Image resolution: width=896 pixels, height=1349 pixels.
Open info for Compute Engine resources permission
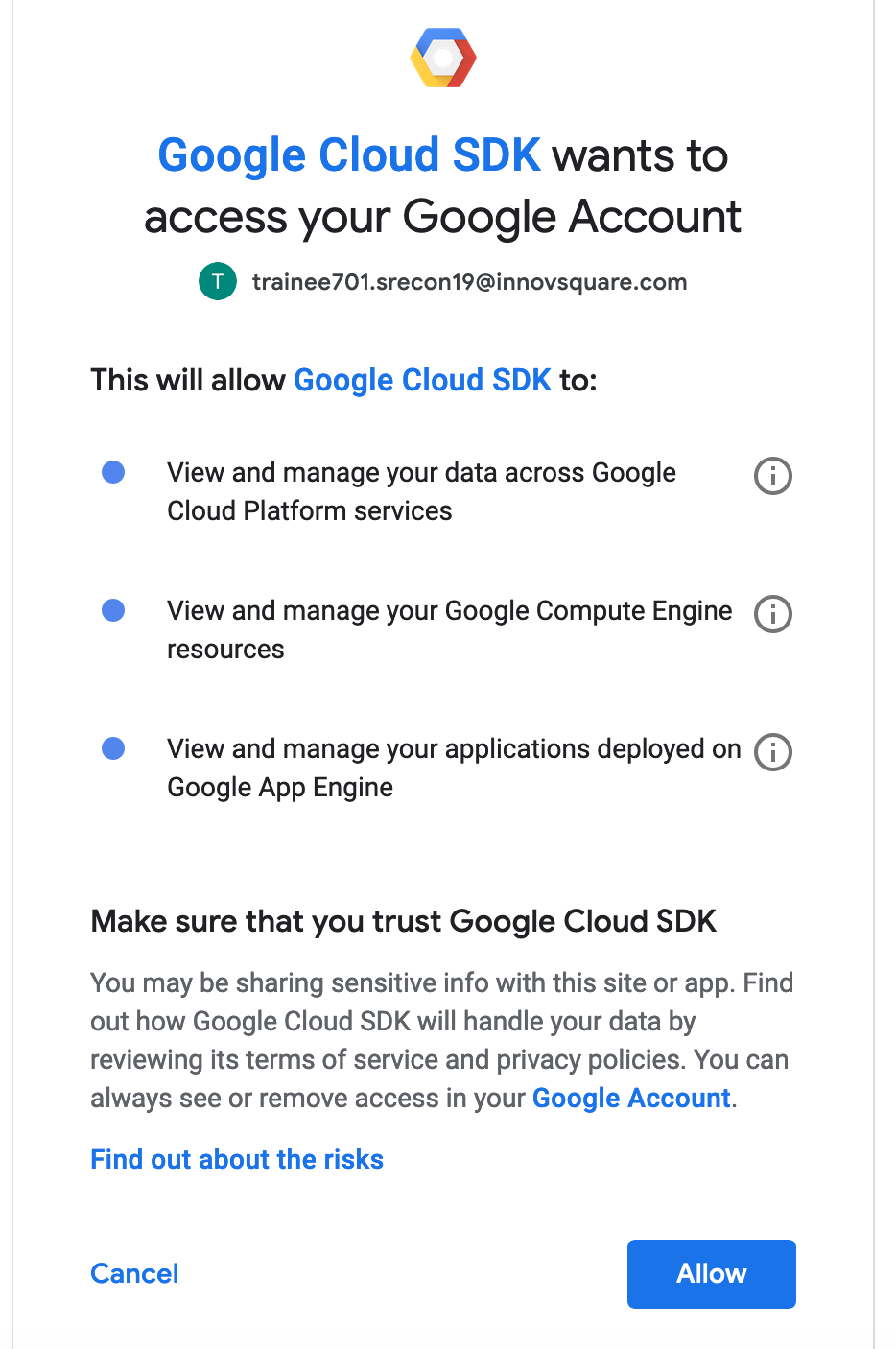click(773, 614)
